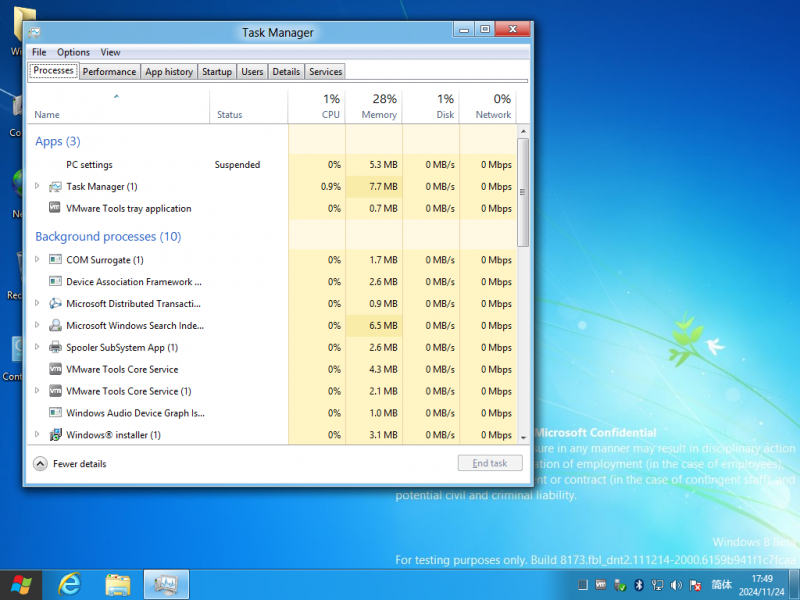Sort processes by the Memory column header

click(374, 107)
